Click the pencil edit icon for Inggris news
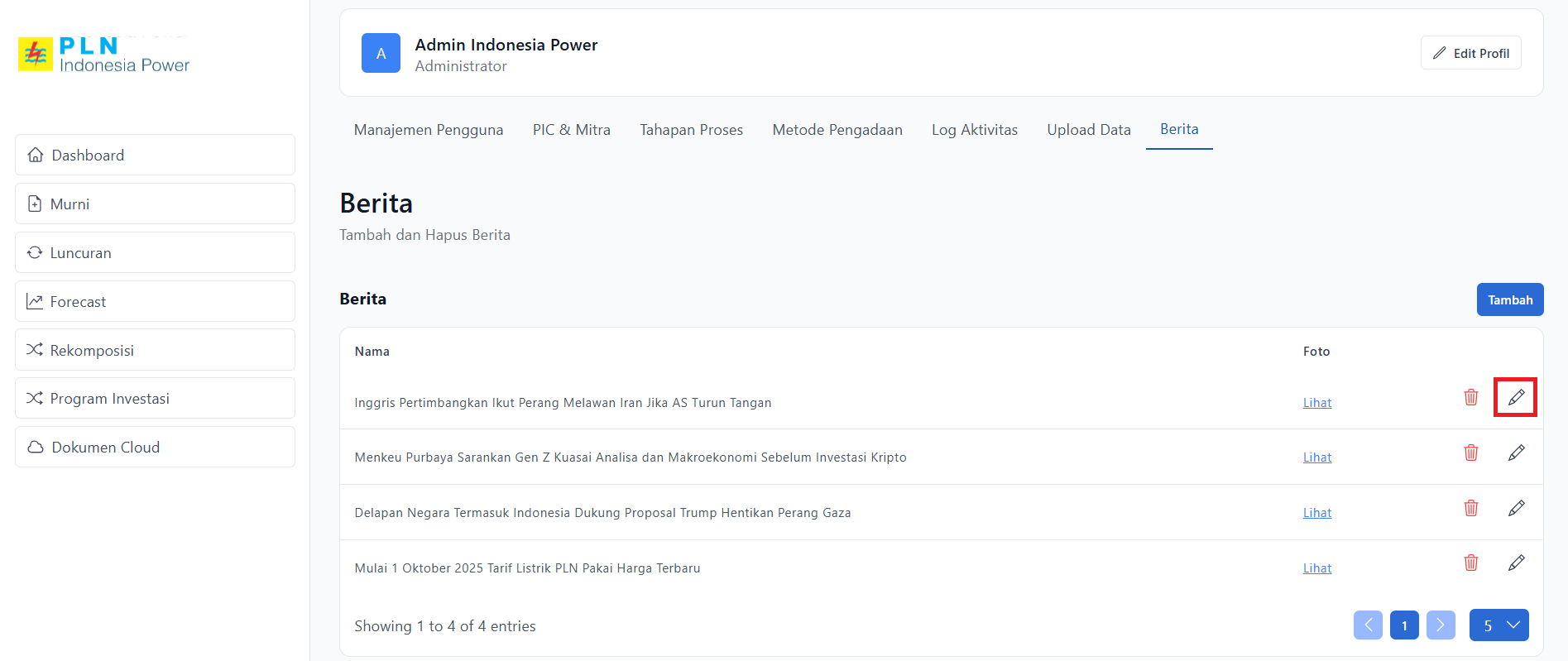The image size is (1568, 661). point(1515,398)
